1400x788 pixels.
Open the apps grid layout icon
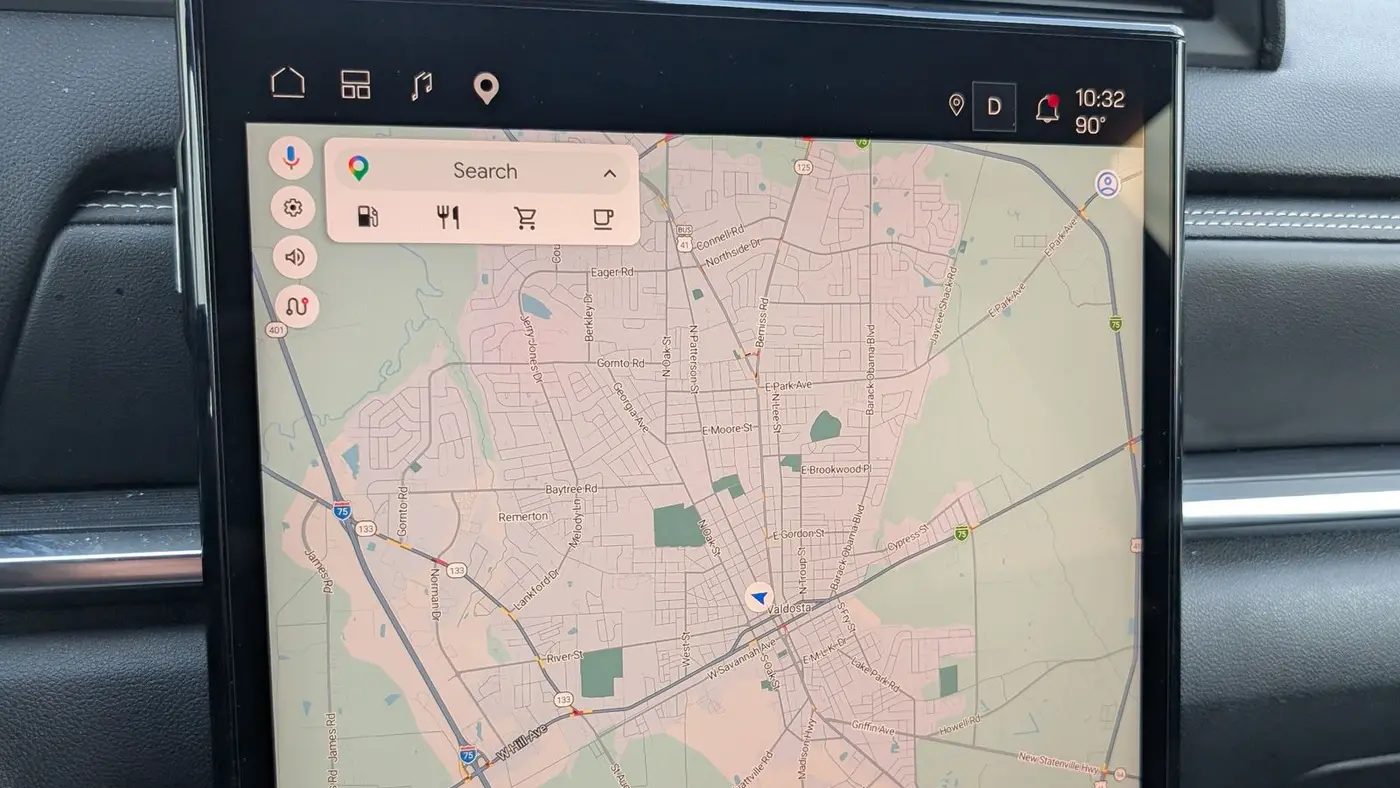356,84
